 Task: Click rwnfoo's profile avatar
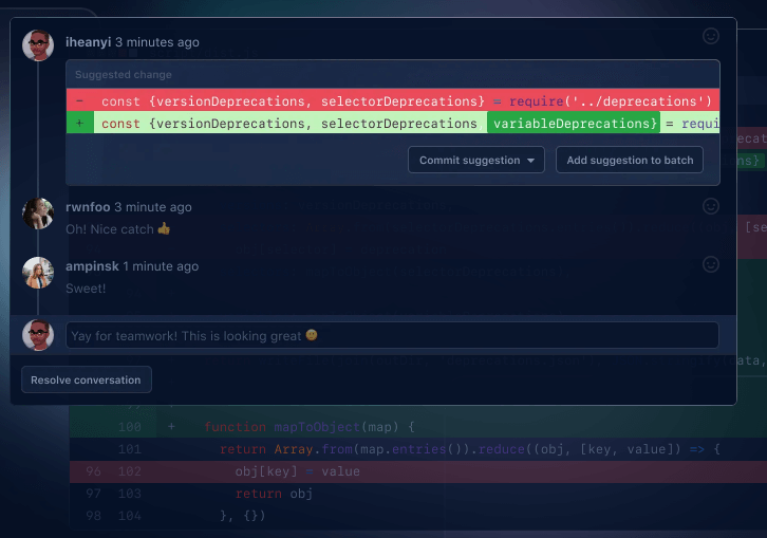point(38,214)
